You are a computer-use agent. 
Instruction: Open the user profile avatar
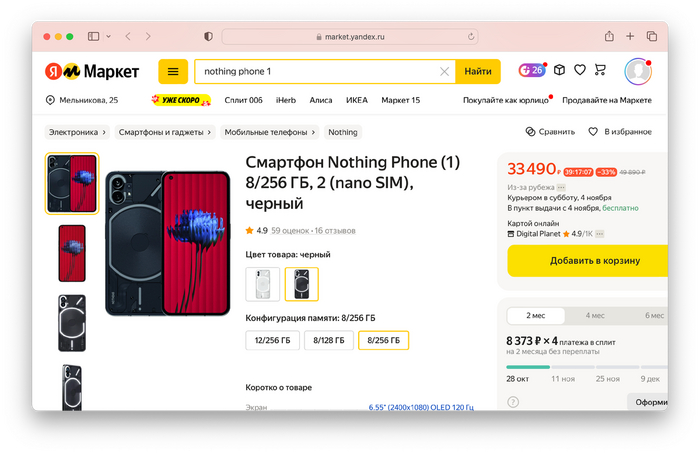637,71
